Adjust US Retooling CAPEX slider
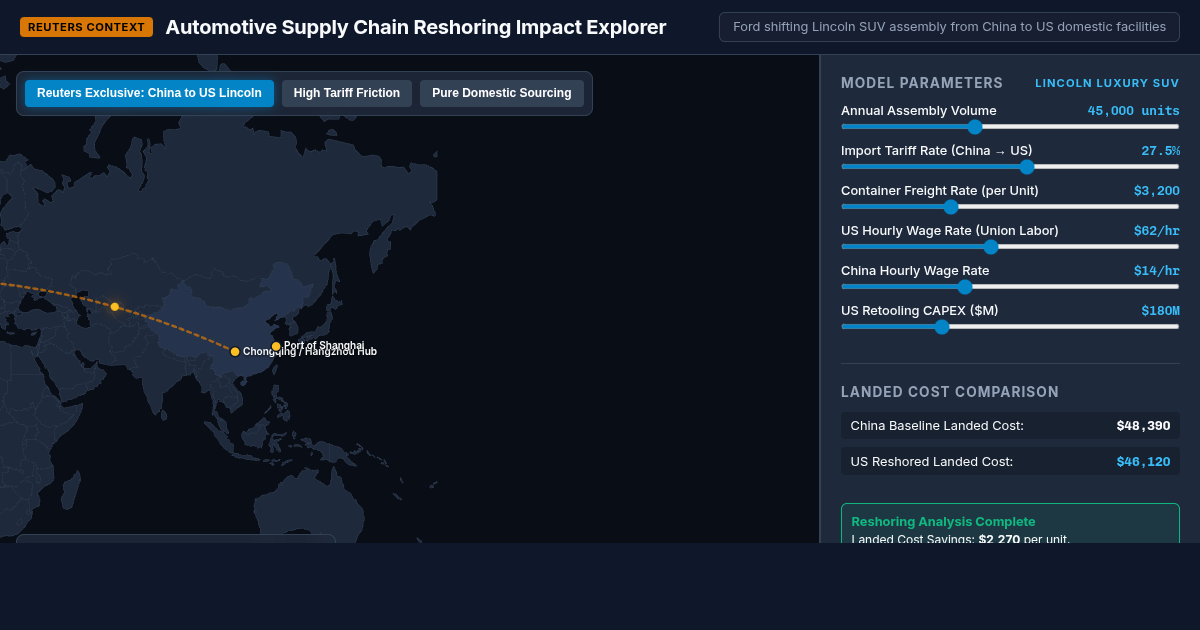 (x=1010, y=326)
